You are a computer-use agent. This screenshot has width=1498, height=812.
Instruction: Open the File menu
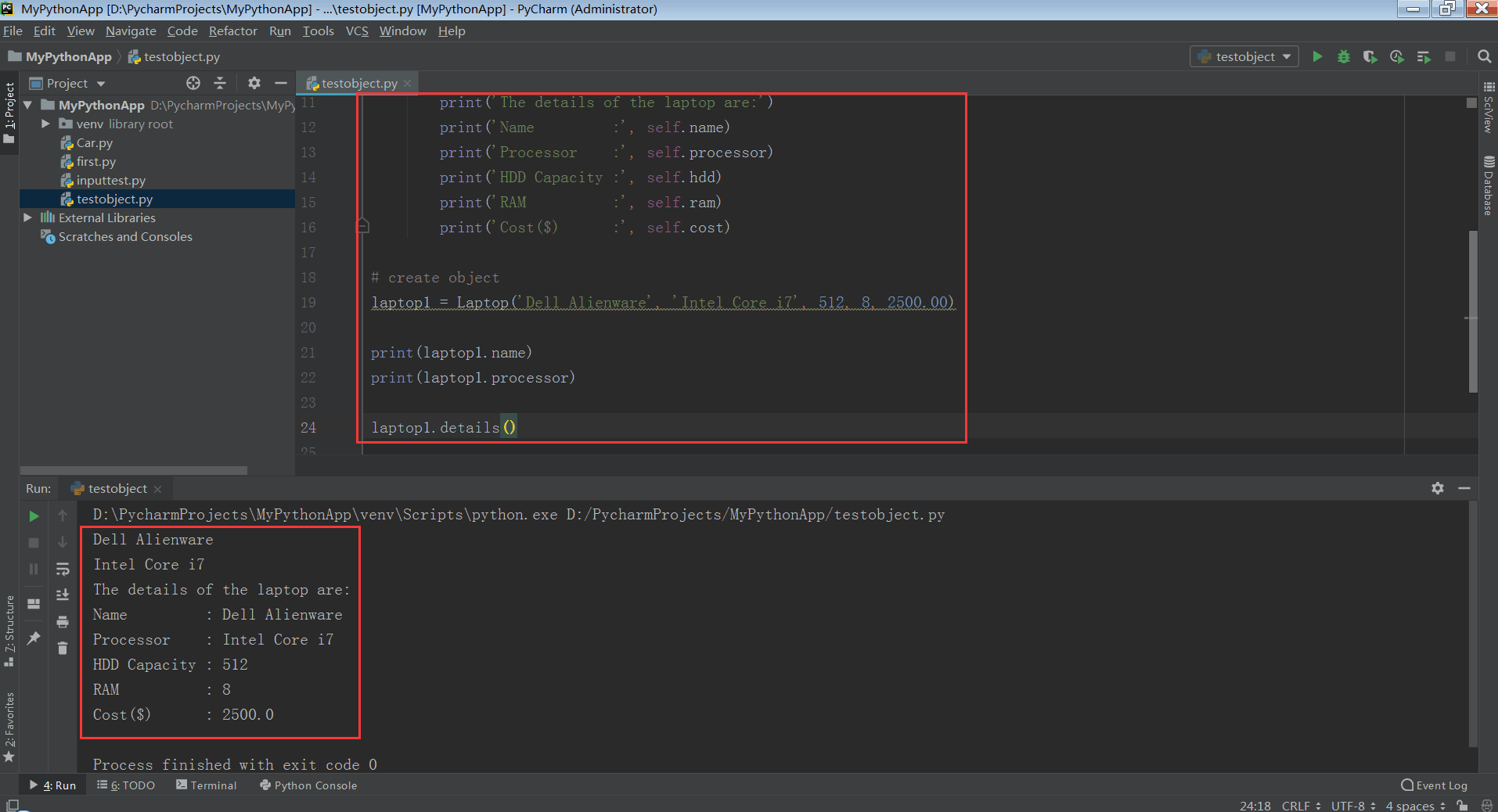coord(13,31)
